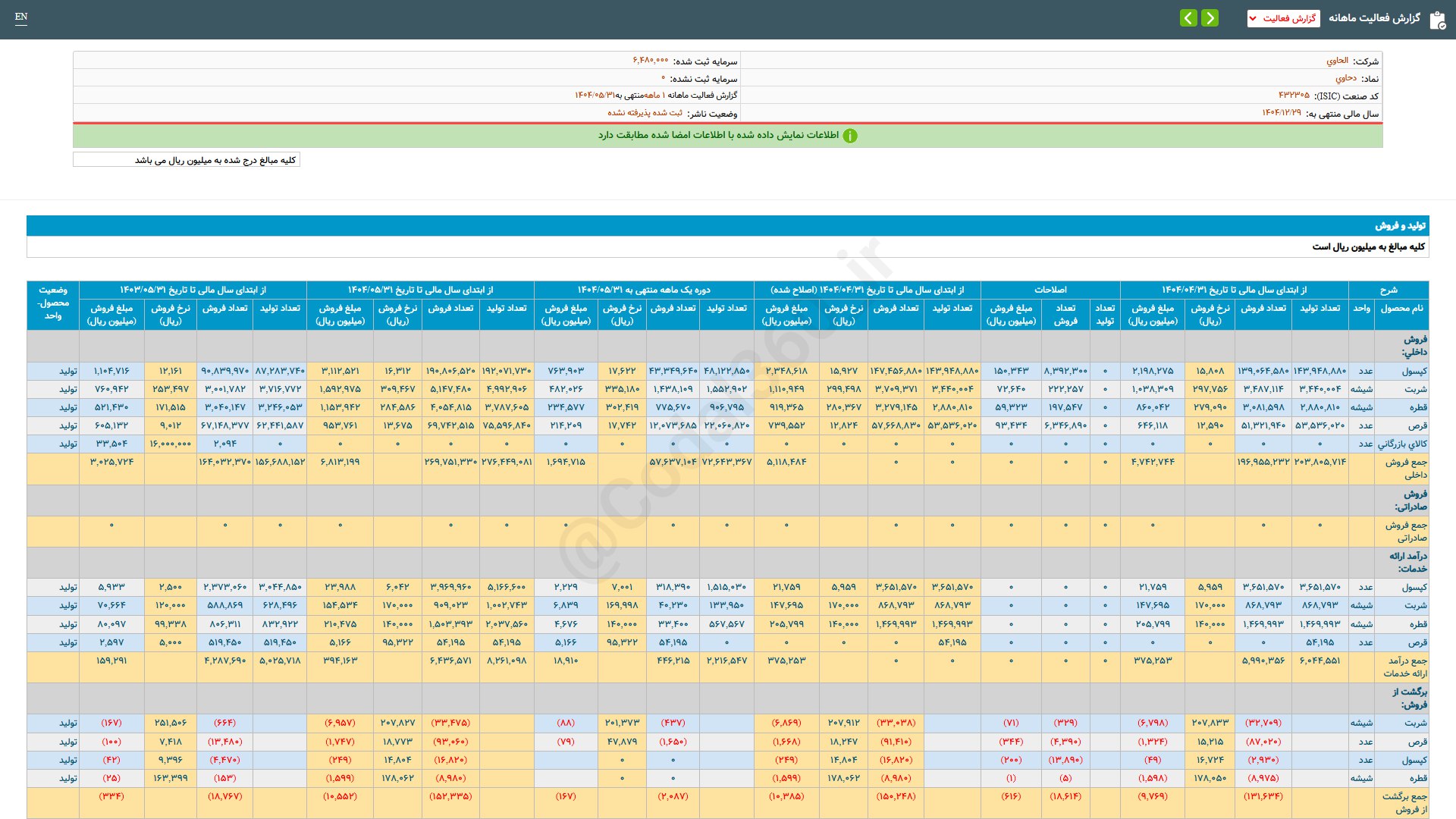Select the جمع فروش داخلی total row label

[x=1405, y=469]
